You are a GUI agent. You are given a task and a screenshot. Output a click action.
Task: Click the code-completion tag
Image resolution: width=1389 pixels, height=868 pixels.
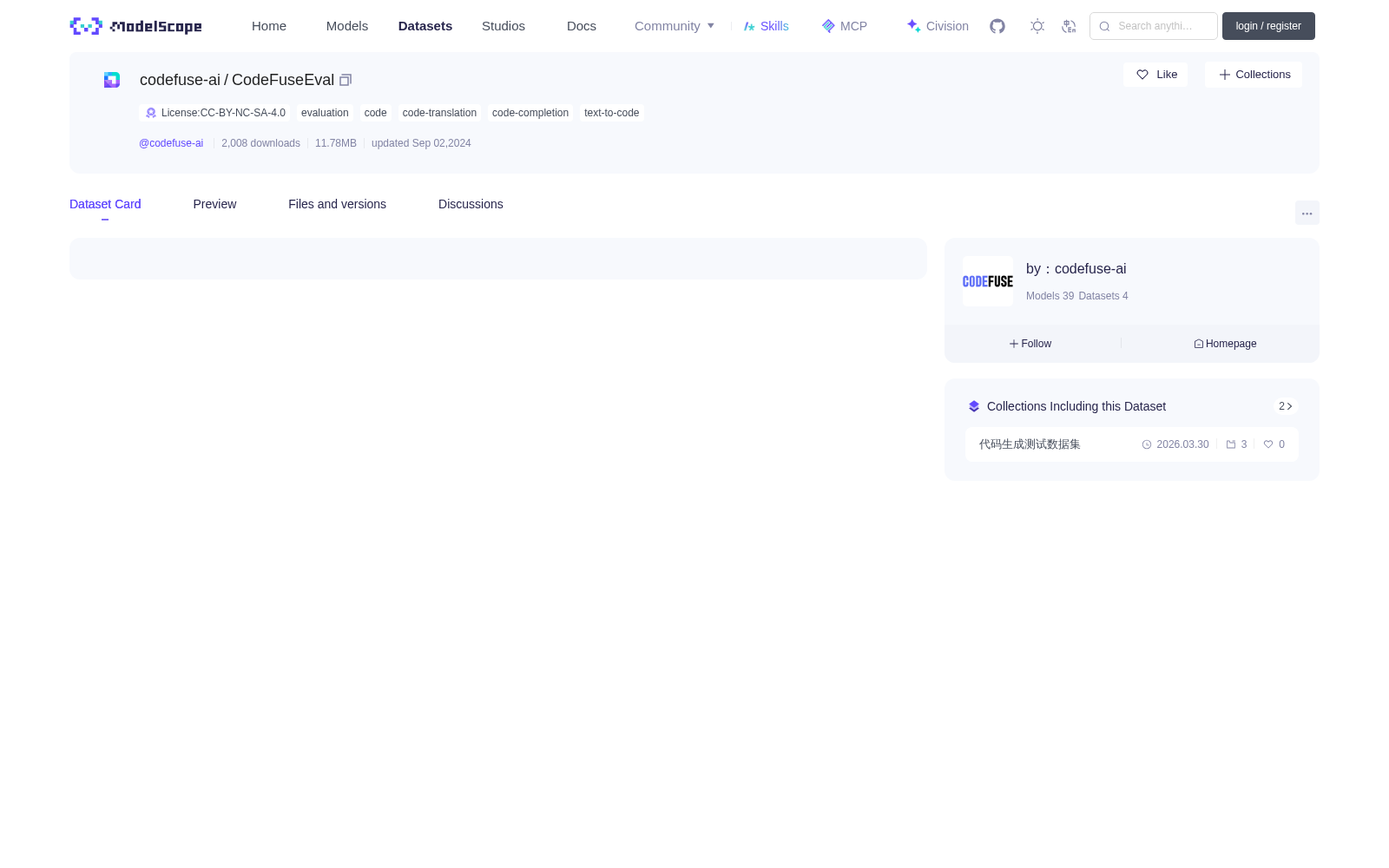click(x=530, y=113)
